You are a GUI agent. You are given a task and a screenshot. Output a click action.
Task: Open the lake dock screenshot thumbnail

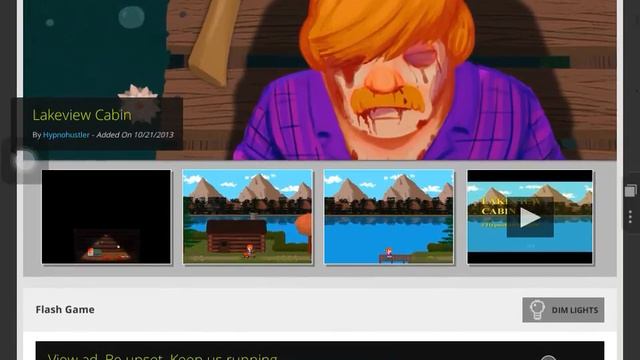389,217
